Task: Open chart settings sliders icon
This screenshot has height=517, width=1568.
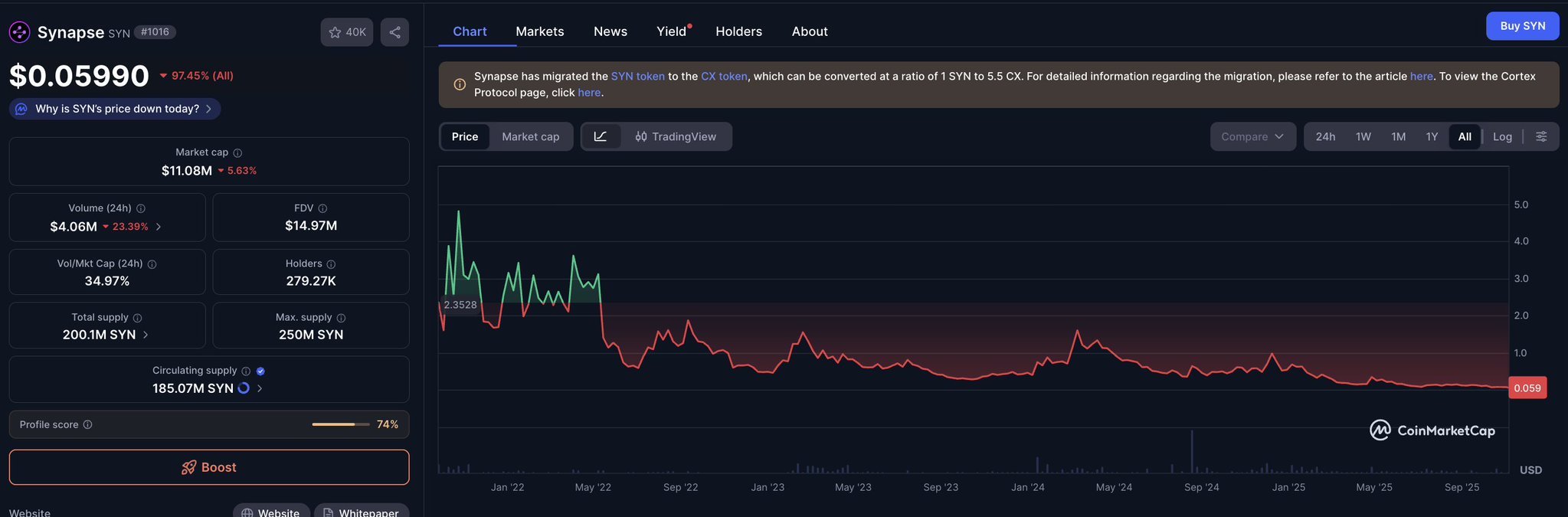Action: 1541,136
